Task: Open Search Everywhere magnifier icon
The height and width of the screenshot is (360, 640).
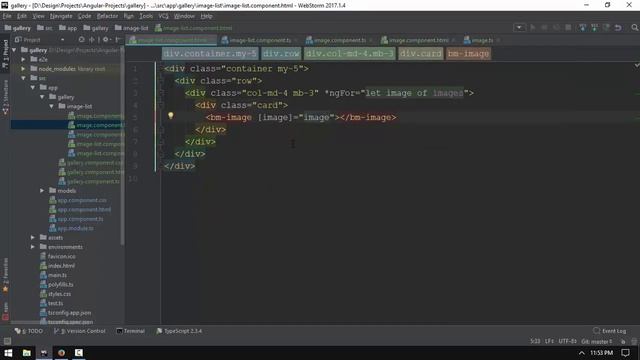Action: (x=634, y=28)
